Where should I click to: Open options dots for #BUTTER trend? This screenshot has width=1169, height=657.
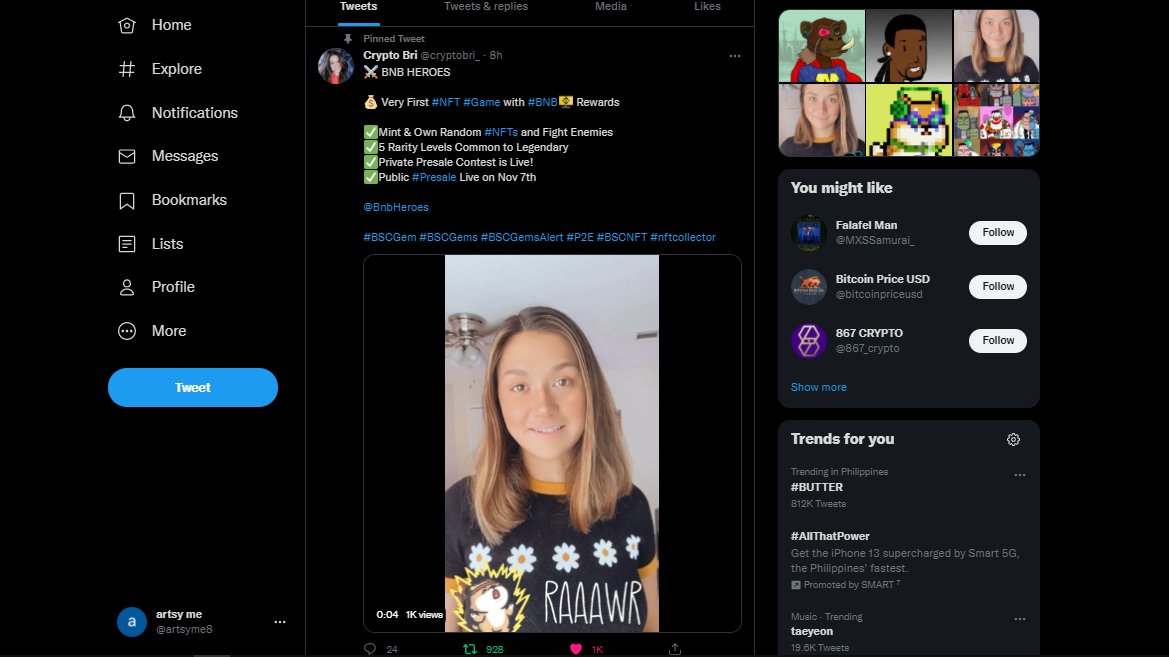click(x=1020, y=475)
